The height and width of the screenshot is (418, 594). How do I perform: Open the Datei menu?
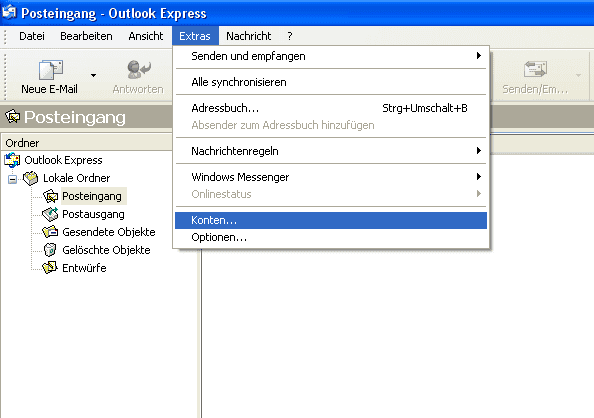tap(32, 36)
